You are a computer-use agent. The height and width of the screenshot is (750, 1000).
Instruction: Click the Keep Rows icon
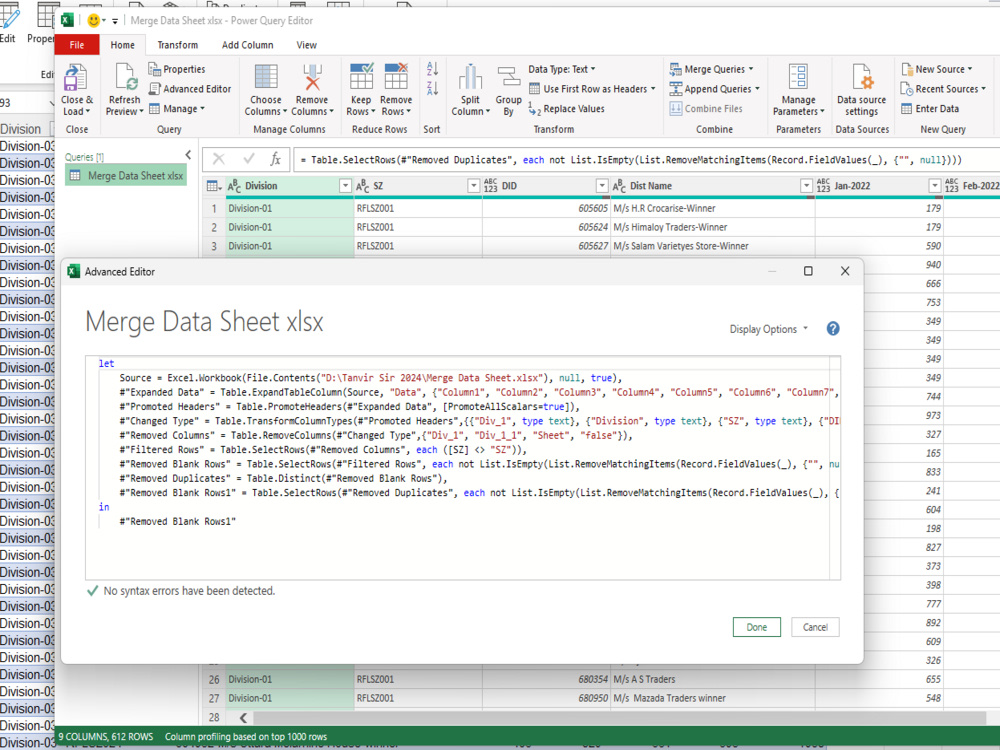(361, 77)
